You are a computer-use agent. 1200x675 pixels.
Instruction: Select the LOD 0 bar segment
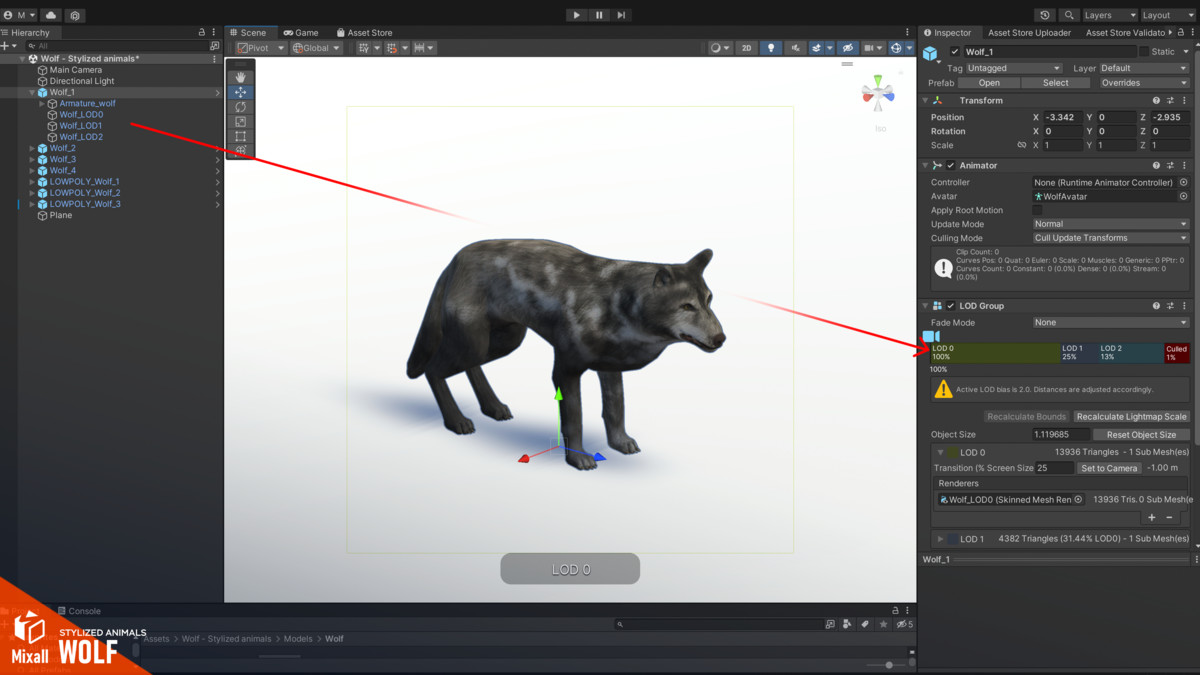(994, 353)
